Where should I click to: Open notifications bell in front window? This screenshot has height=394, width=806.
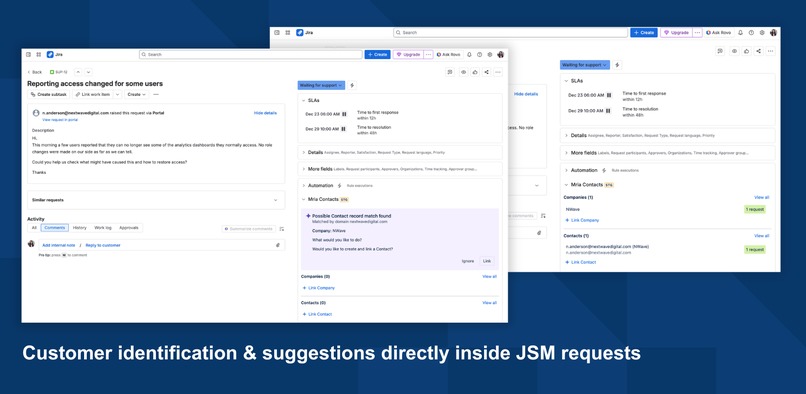[x=469, y=55]
